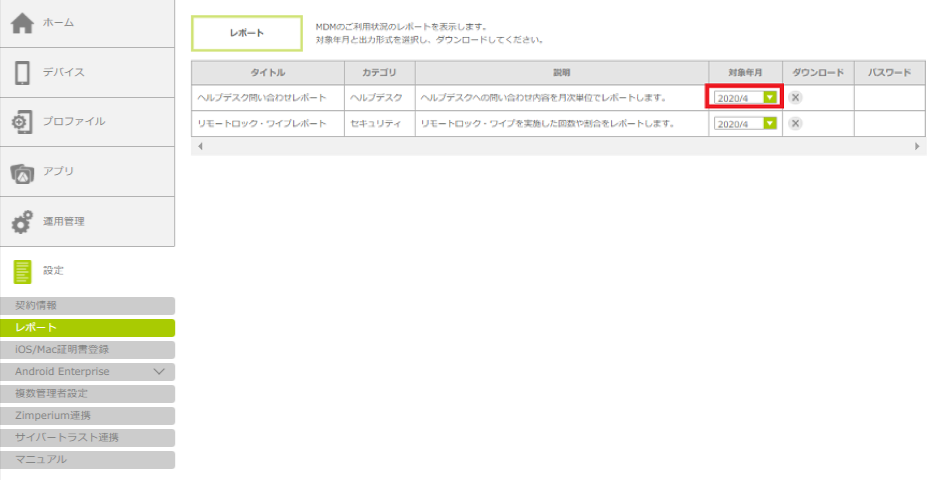Click the Report heading tab button
Screen dimensions: 944x480
pos(246,33)
